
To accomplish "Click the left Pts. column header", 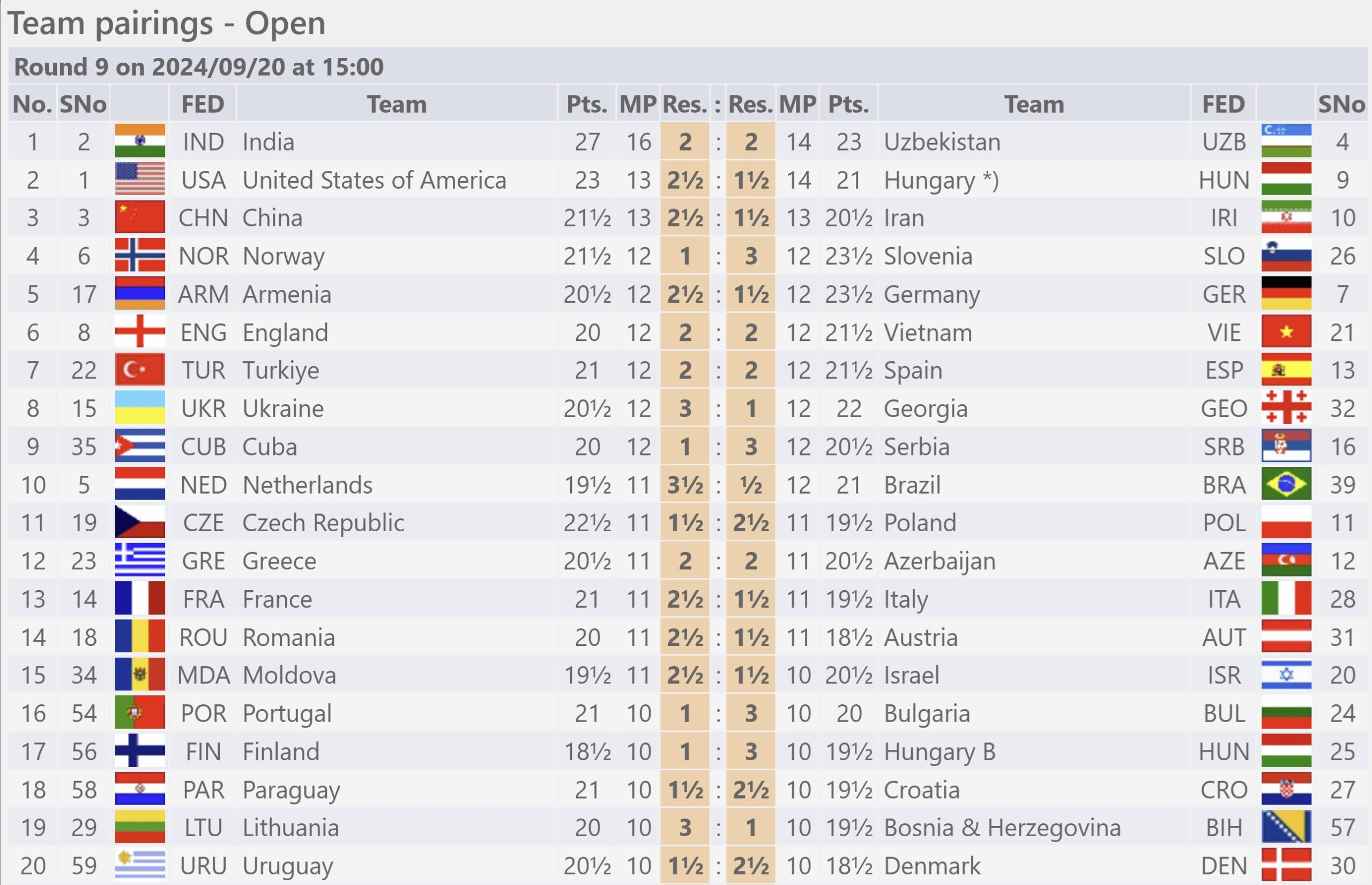I will tap(587, 104).
